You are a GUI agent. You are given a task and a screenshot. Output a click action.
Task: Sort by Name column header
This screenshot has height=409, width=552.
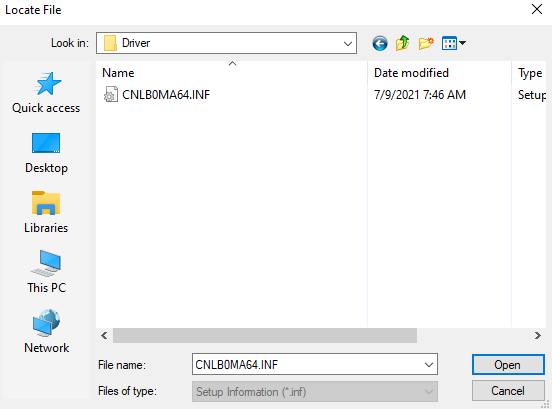click(231, 73)
